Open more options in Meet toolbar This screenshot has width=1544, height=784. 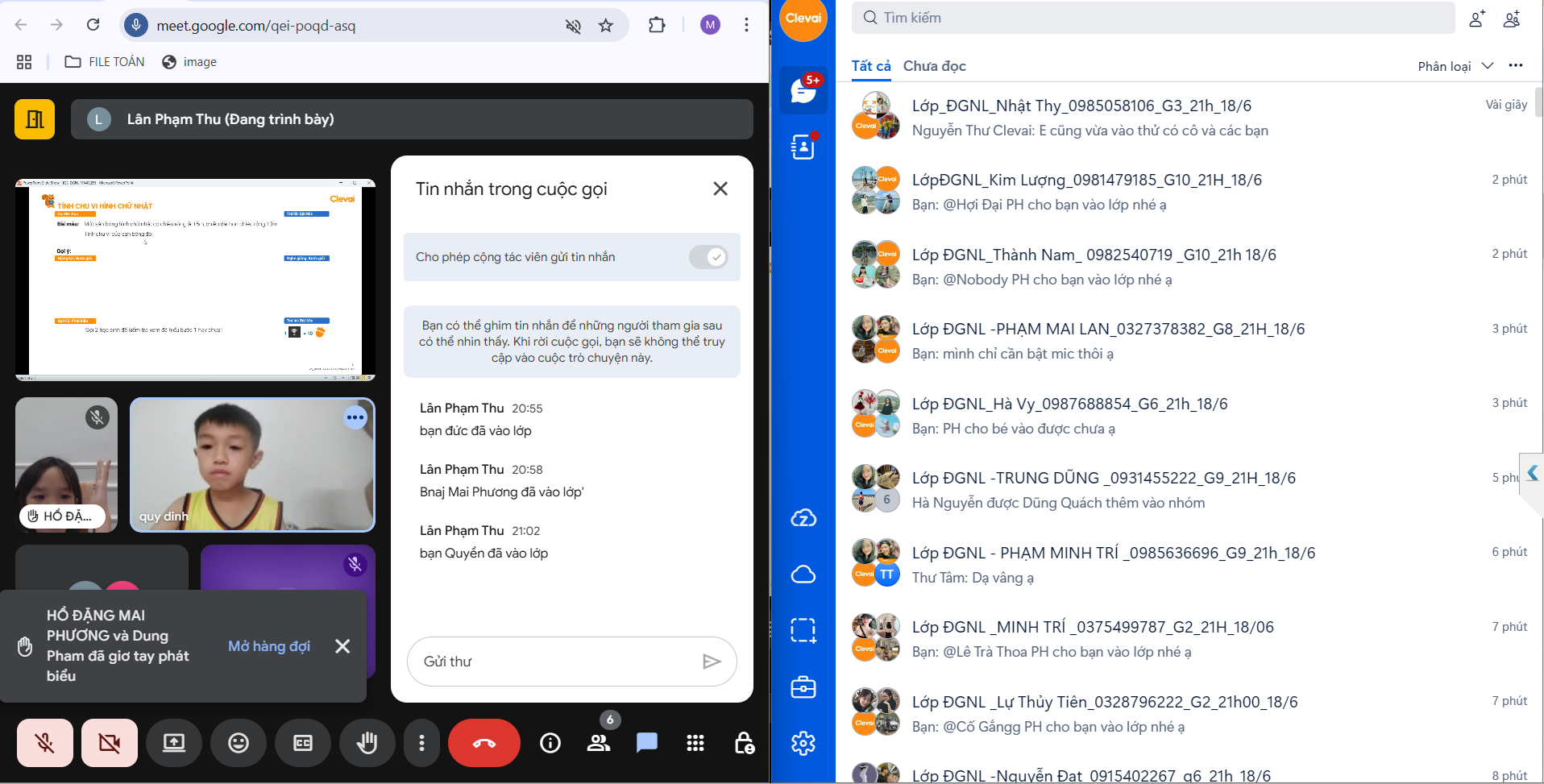tap(421, 743)
